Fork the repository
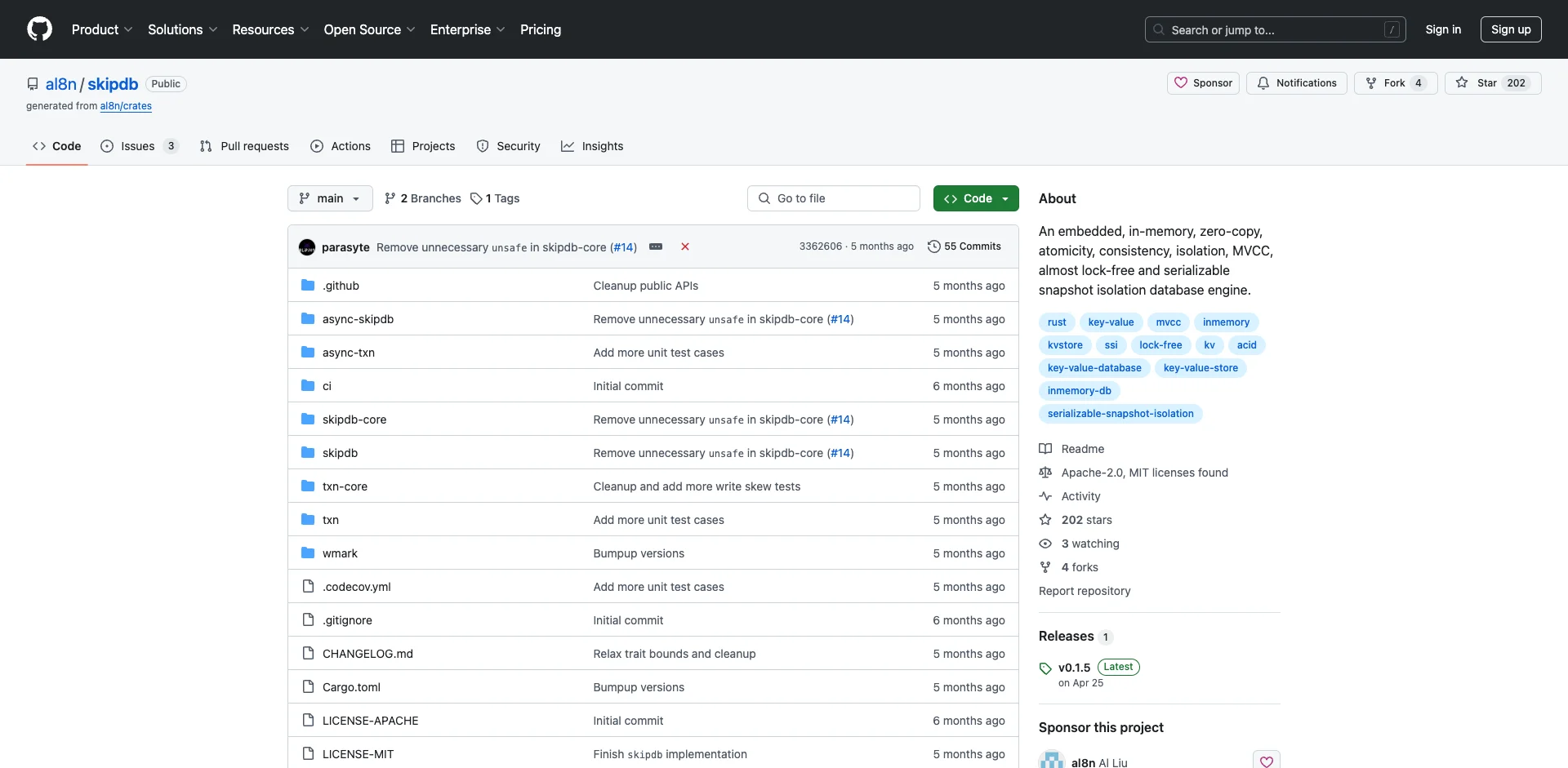Image resolution: width=1568 pixels, height=768 pixels. click(x=1395, y=83)
